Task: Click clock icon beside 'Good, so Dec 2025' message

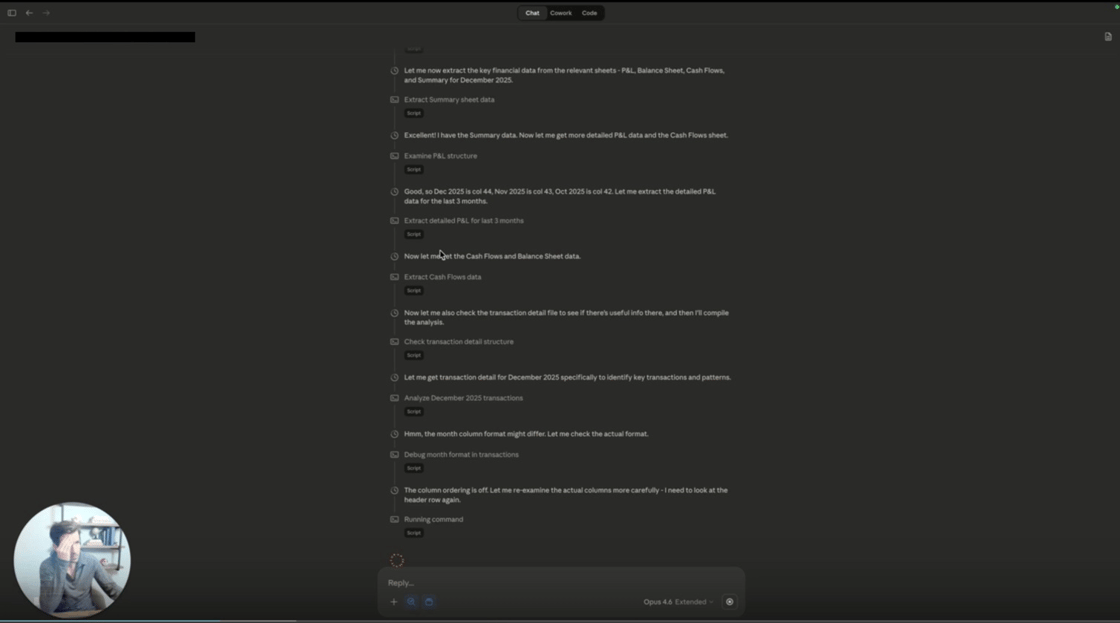Action: (394, 191)
